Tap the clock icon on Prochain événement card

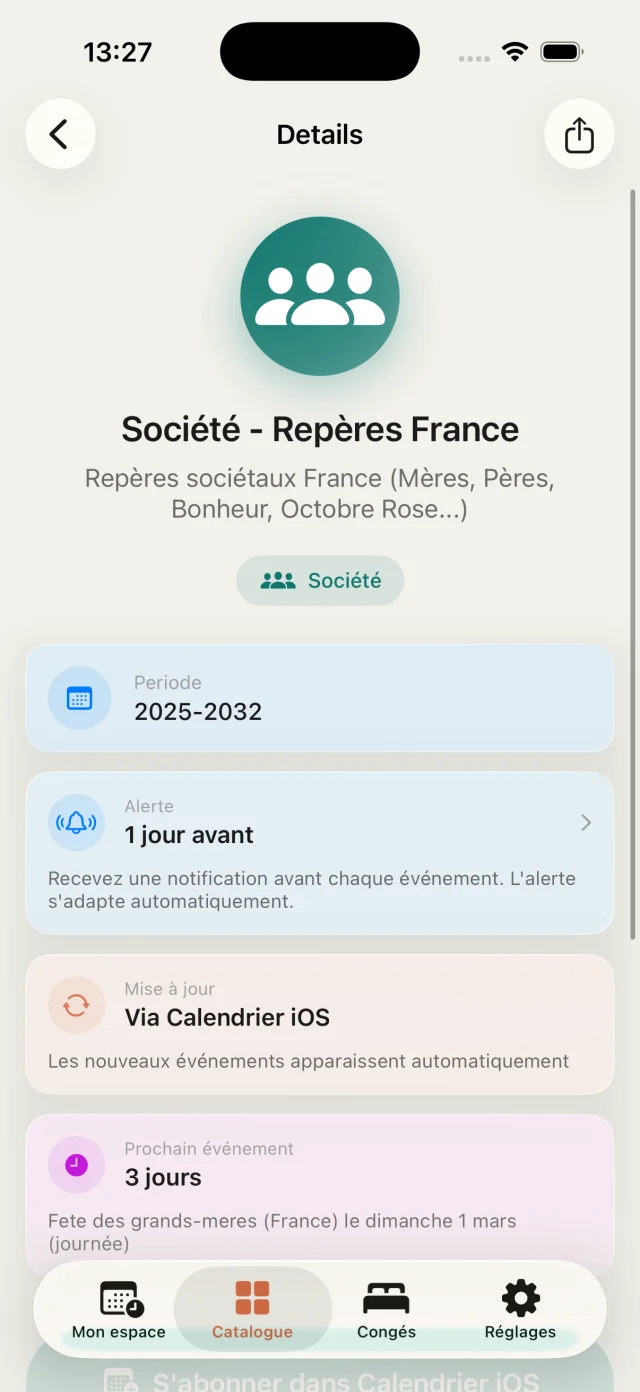point(75,1164)
